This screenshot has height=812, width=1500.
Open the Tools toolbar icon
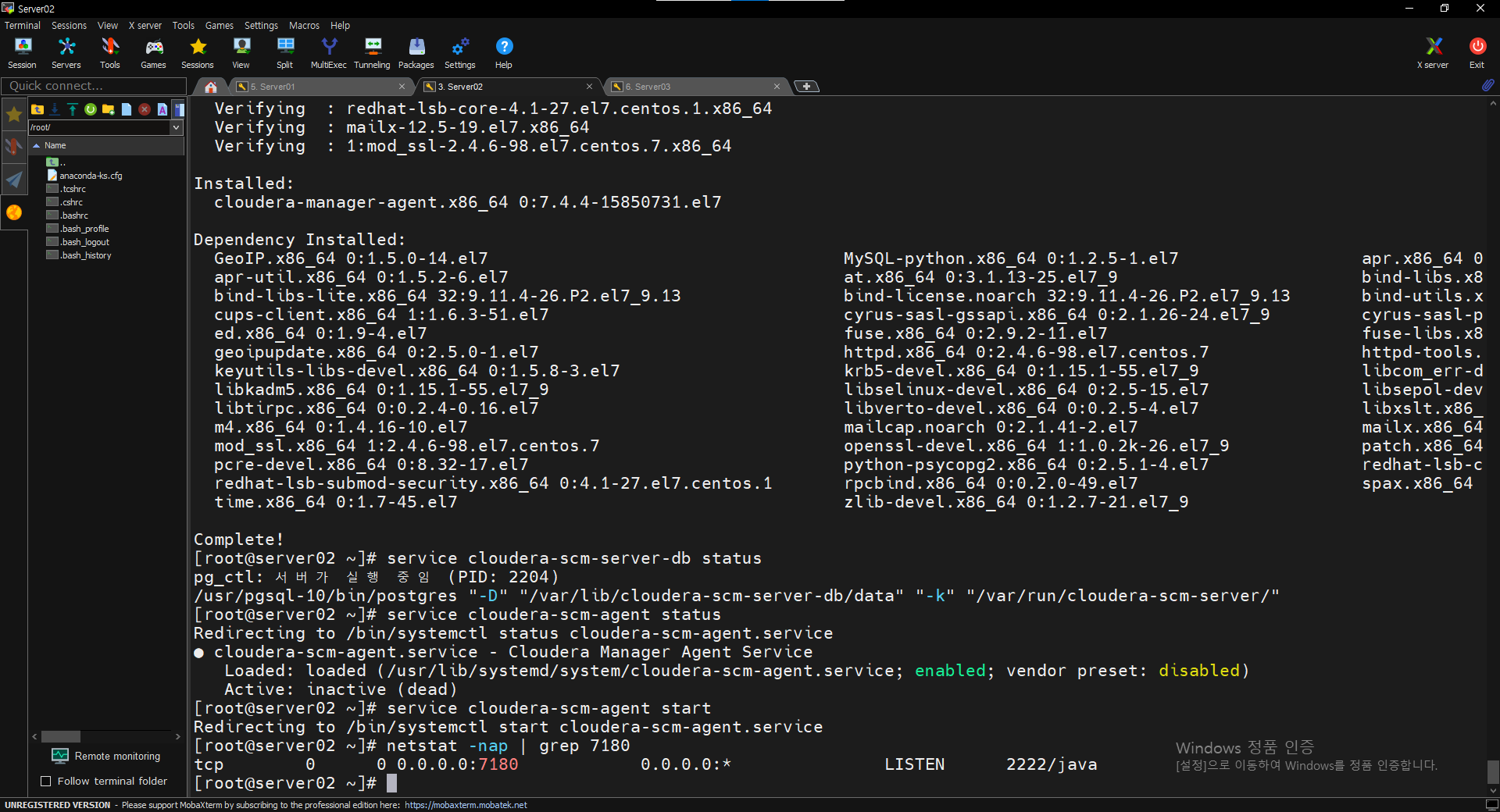[x=110, y=53]
